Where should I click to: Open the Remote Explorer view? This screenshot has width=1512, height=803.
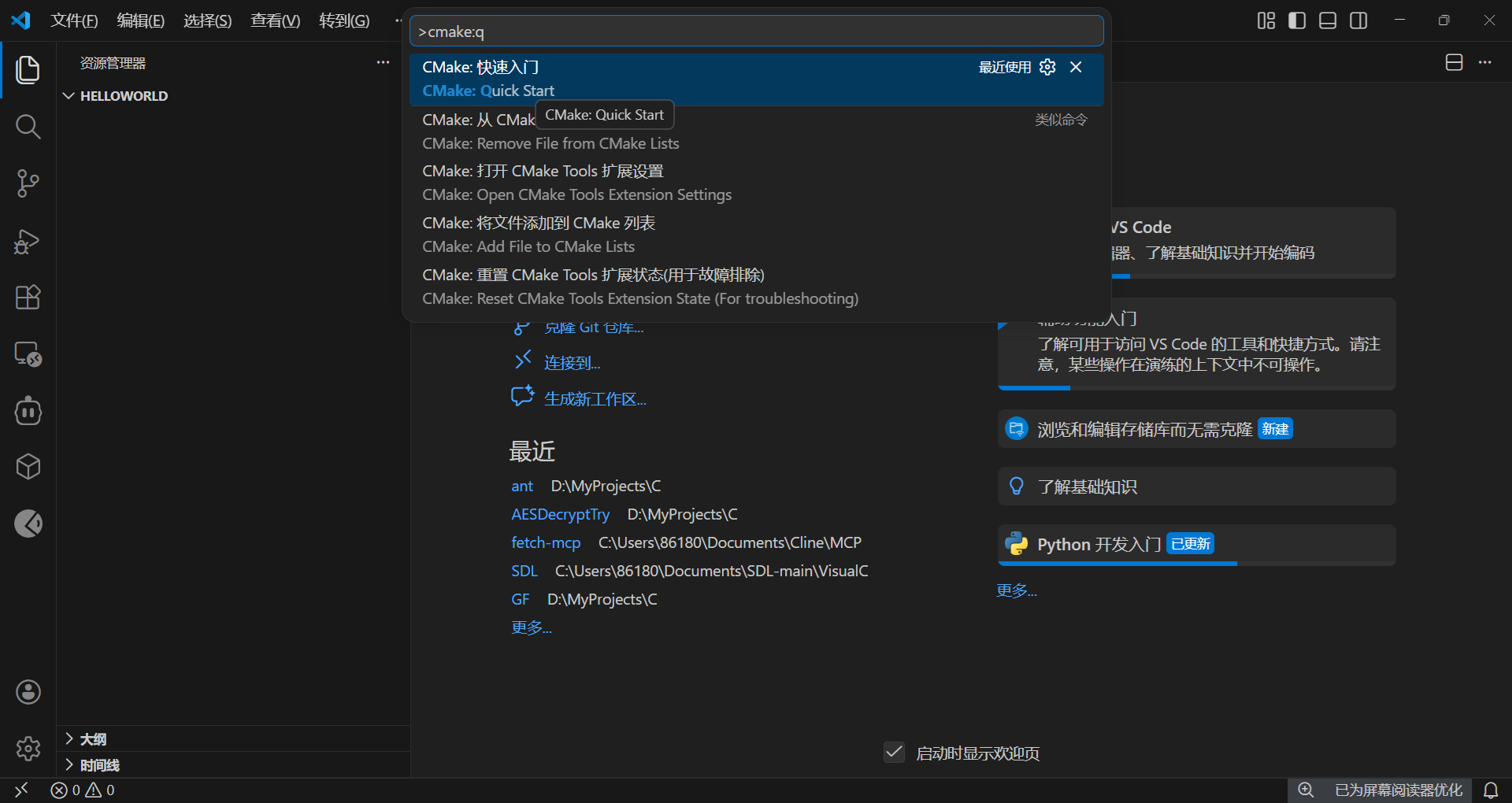[x=28, y=354]
